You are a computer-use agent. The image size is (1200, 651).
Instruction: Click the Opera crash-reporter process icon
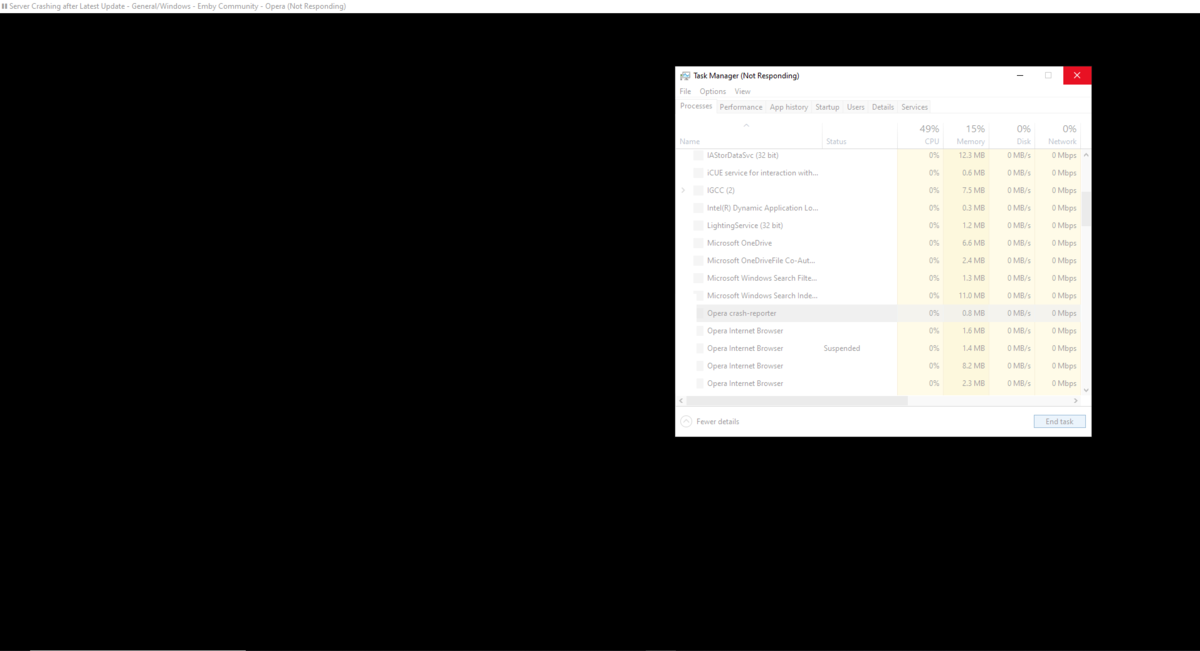click(697, 312)
